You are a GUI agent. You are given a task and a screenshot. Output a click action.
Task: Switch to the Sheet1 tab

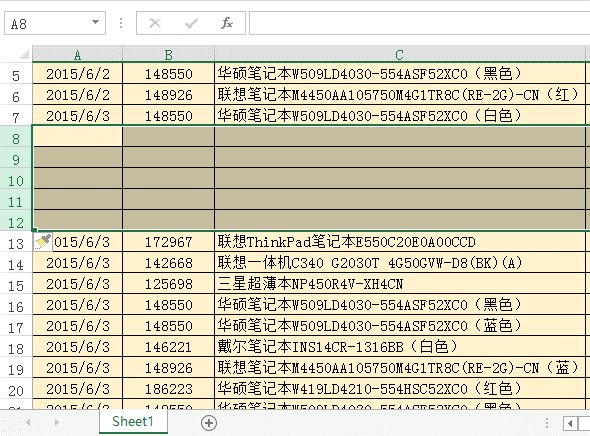click(x=133, y=421)
